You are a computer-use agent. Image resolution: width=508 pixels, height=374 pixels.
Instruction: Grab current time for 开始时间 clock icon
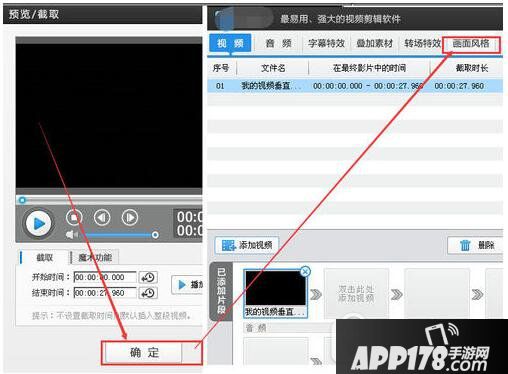148,277
